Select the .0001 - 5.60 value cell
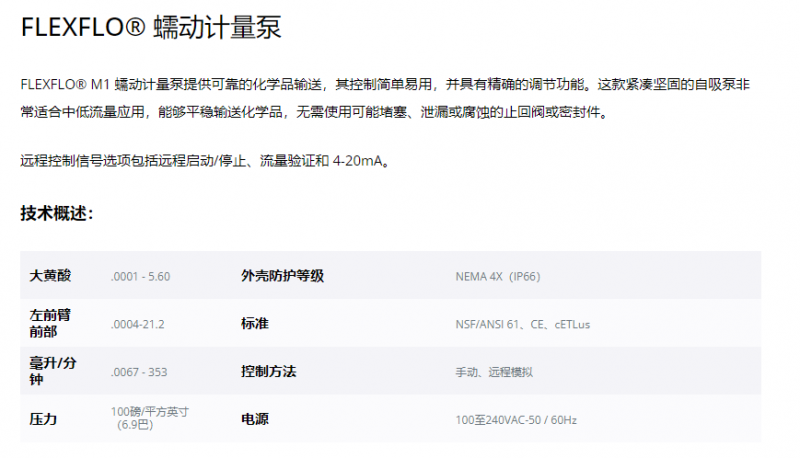 [140, 276]
